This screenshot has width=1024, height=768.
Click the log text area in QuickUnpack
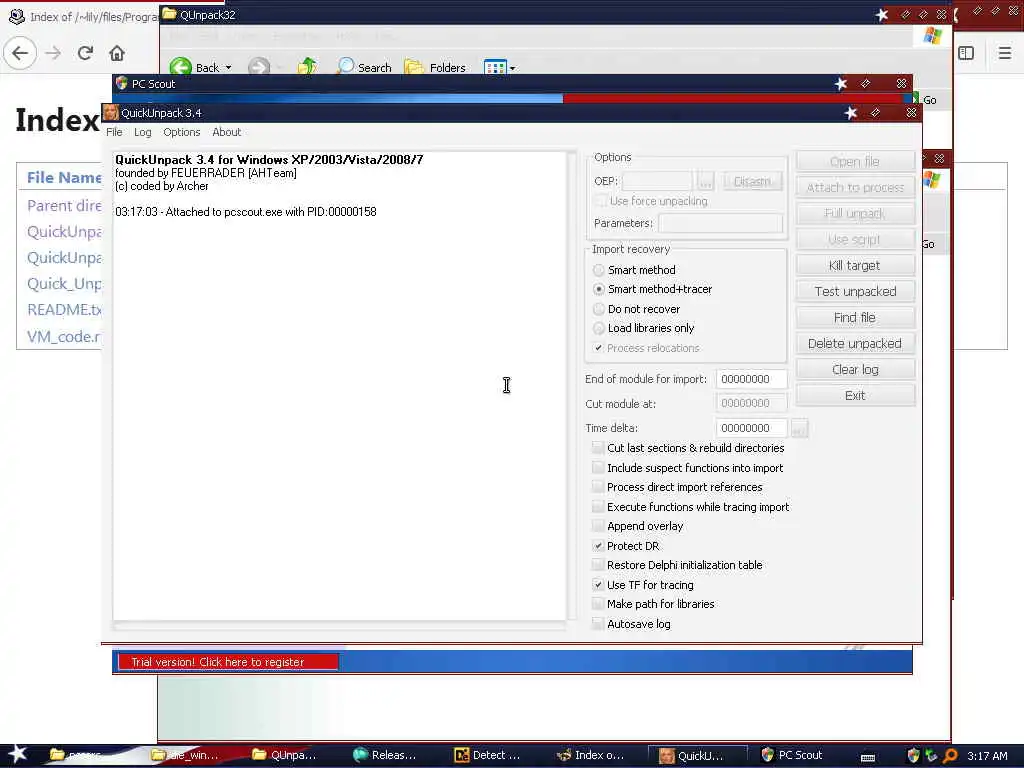[x=340, y=386]
